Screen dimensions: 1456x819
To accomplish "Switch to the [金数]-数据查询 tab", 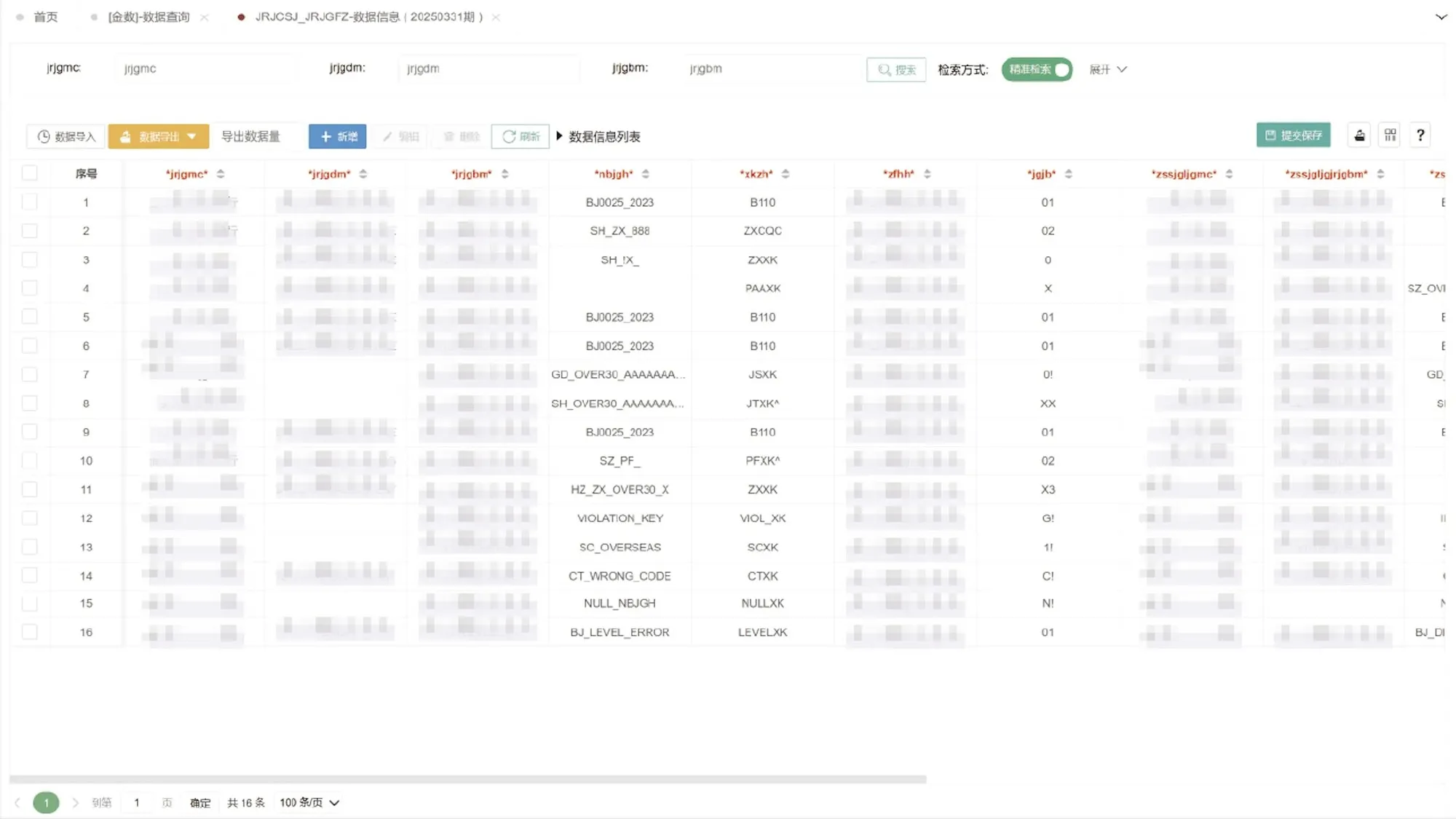I will [149, 17].
